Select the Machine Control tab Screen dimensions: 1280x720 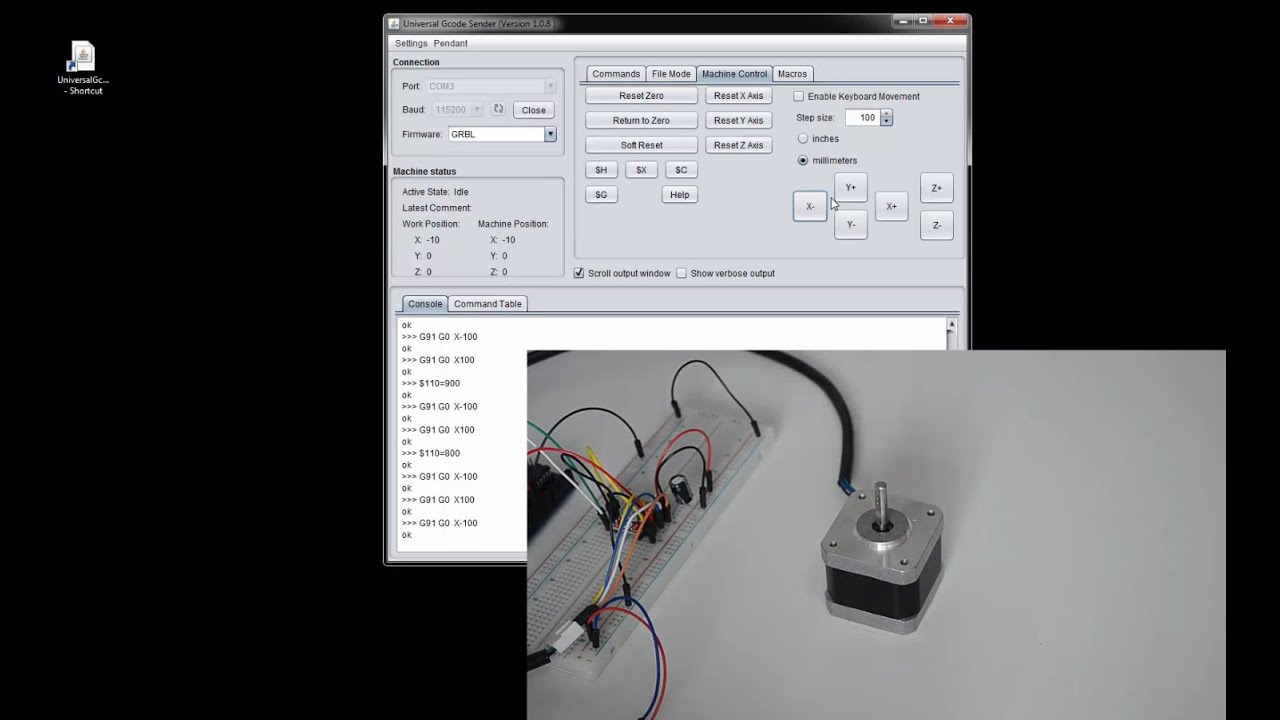coord(734,74)
